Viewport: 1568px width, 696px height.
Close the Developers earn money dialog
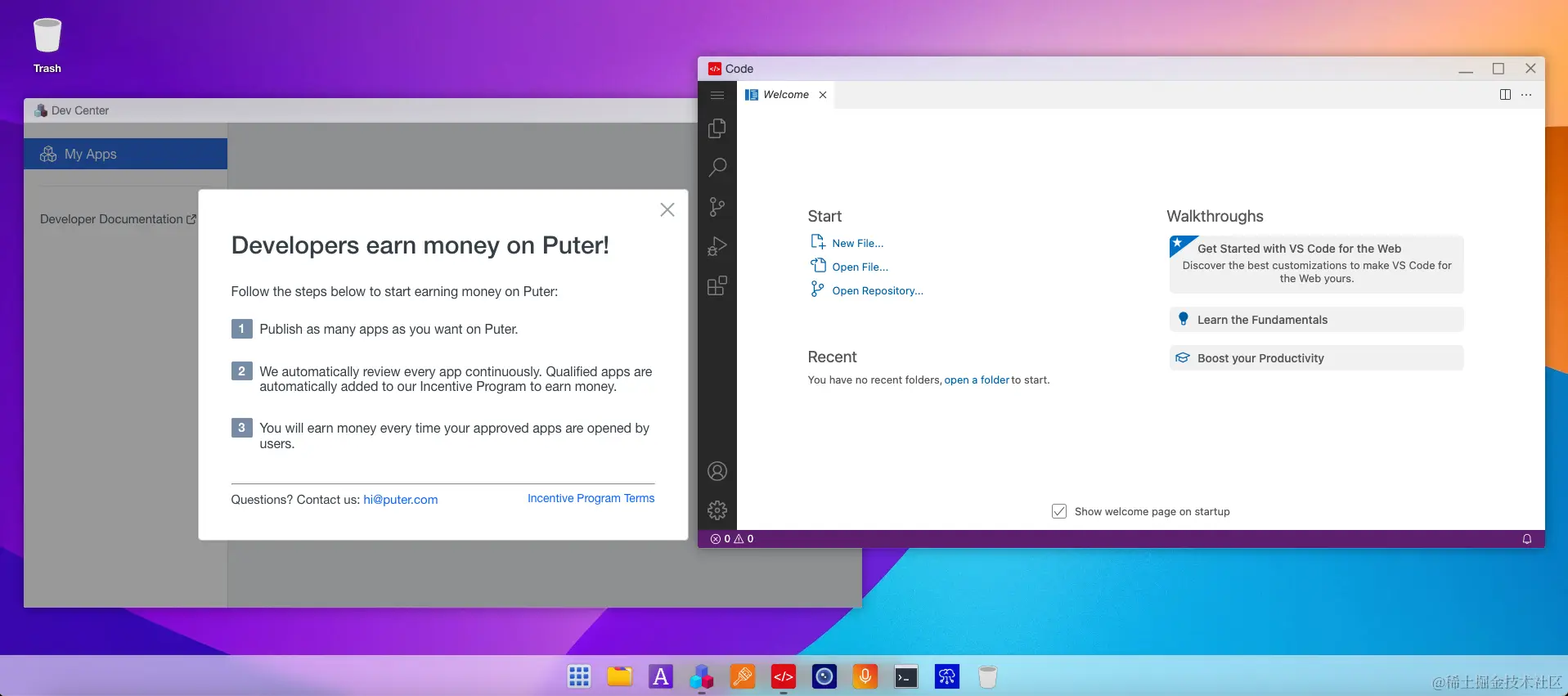[667, 209]
